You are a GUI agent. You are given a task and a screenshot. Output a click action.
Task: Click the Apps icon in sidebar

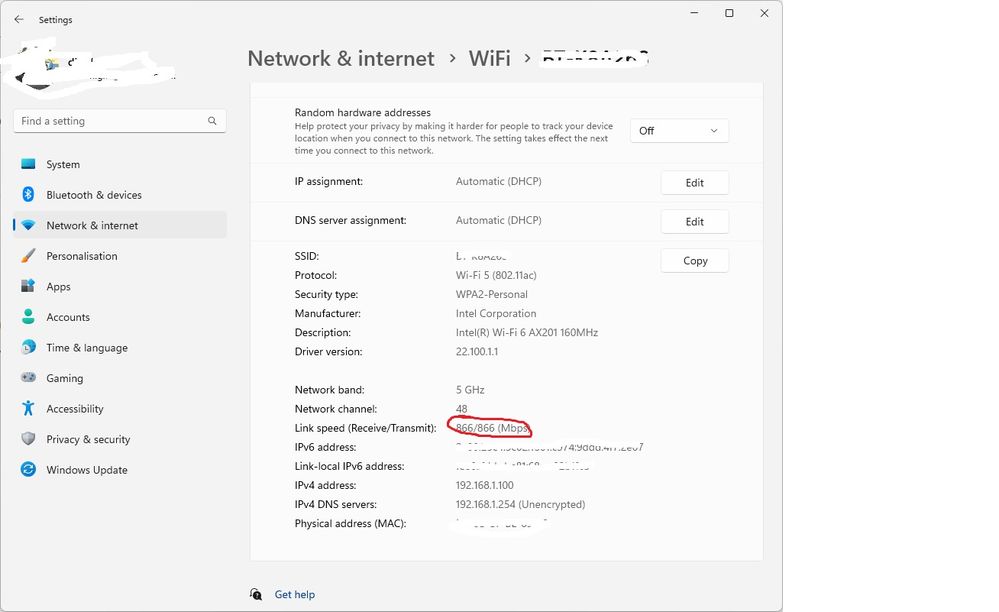[28, 287]
